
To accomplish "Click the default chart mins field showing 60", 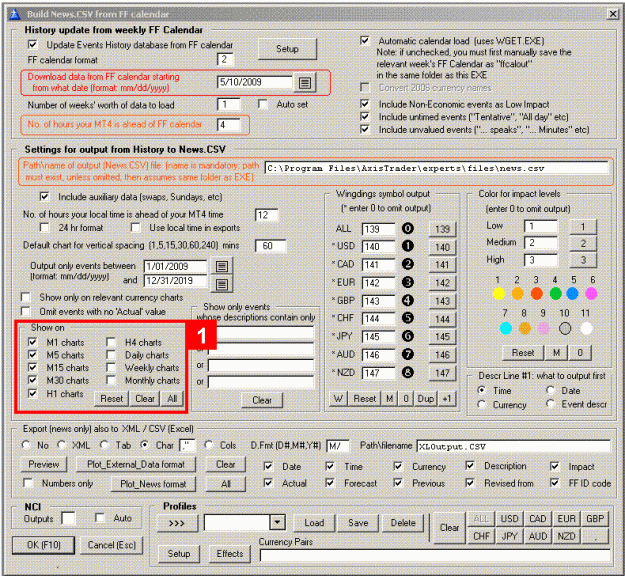I will pos(270,246).
